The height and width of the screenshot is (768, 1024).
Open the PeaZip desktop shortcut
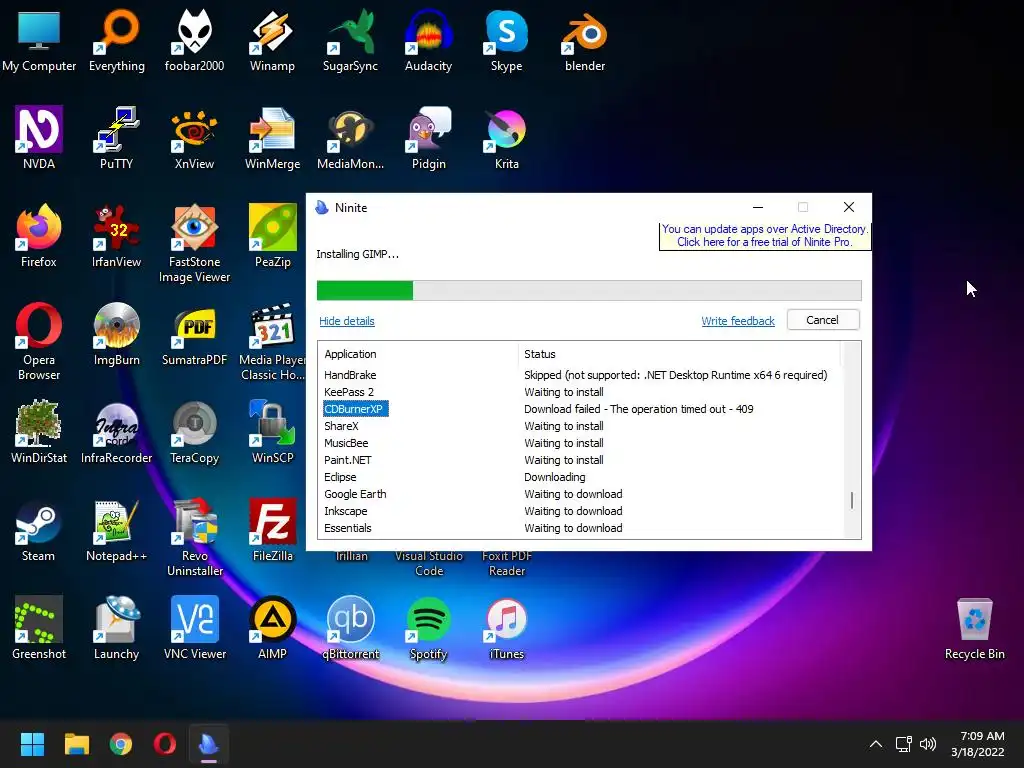pyautogui.click(x=272, y=236)
